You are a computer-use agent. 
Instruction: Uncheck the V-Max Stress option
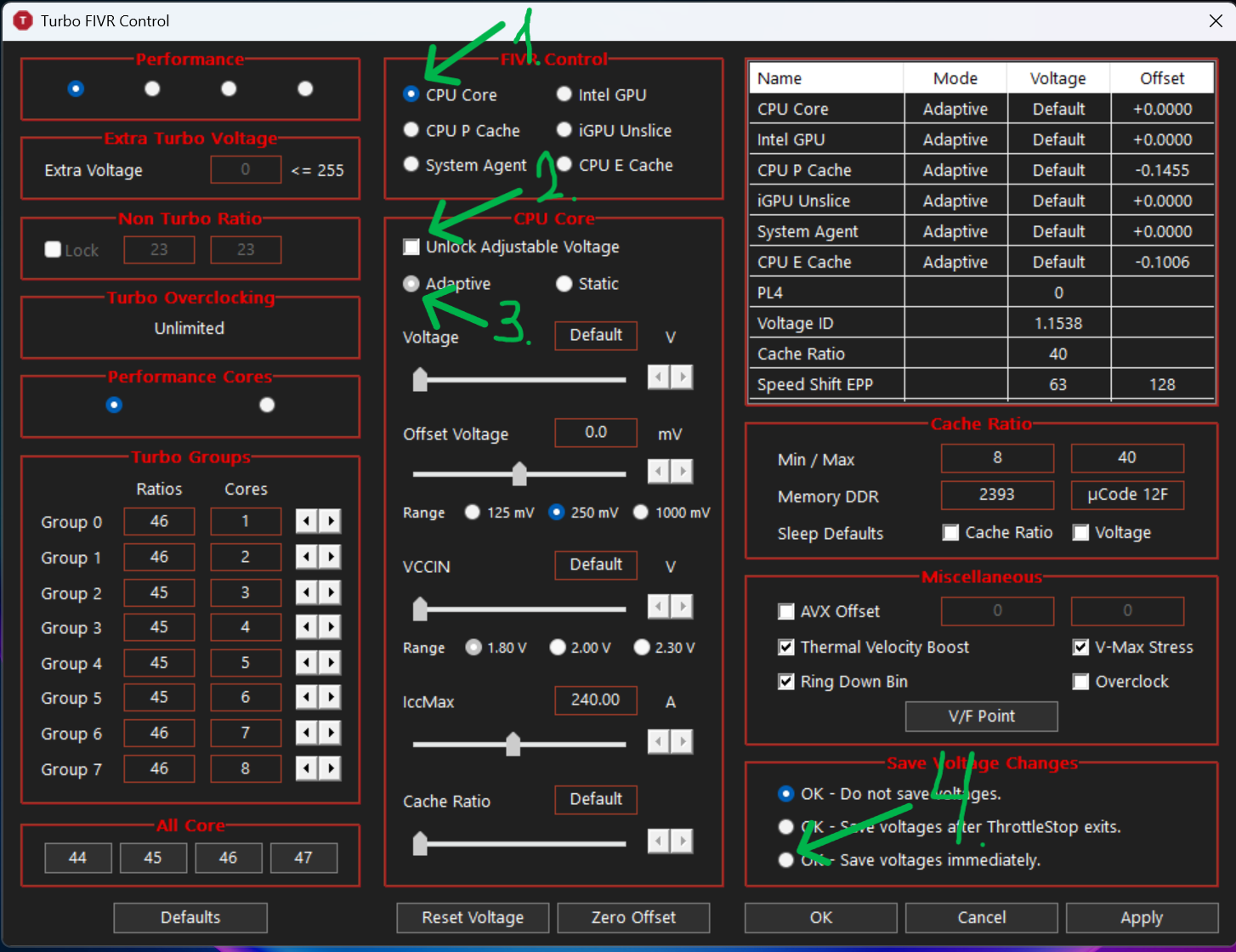coord(1080,647)
